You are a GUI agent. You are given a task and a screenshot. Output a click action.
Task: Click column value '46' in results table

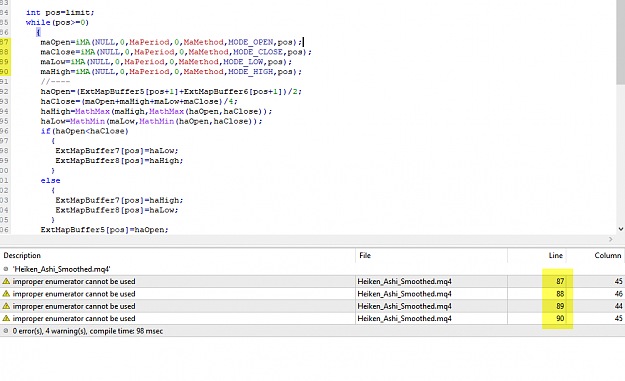[618, 294]
